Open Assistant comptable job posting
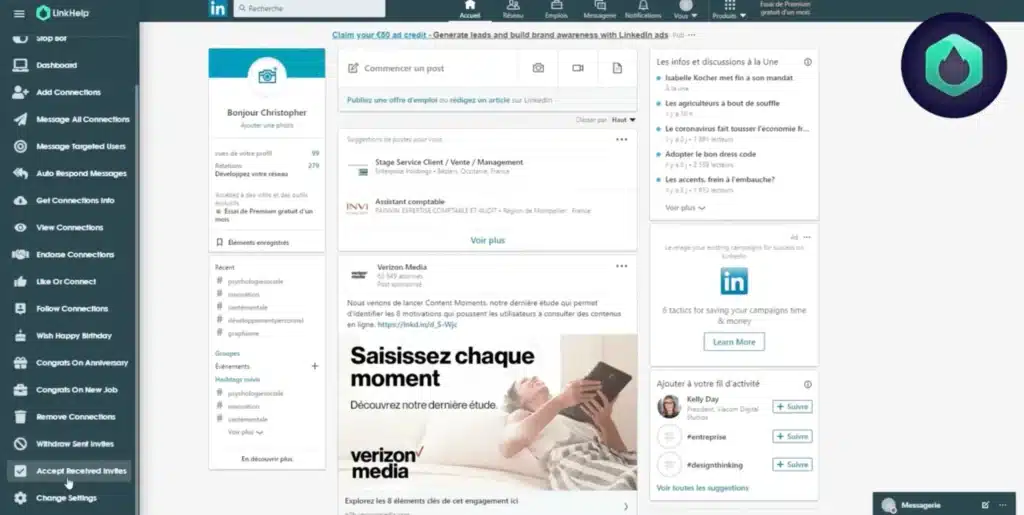The width and height of the screenshot is (1024, 515). (410, 202)
